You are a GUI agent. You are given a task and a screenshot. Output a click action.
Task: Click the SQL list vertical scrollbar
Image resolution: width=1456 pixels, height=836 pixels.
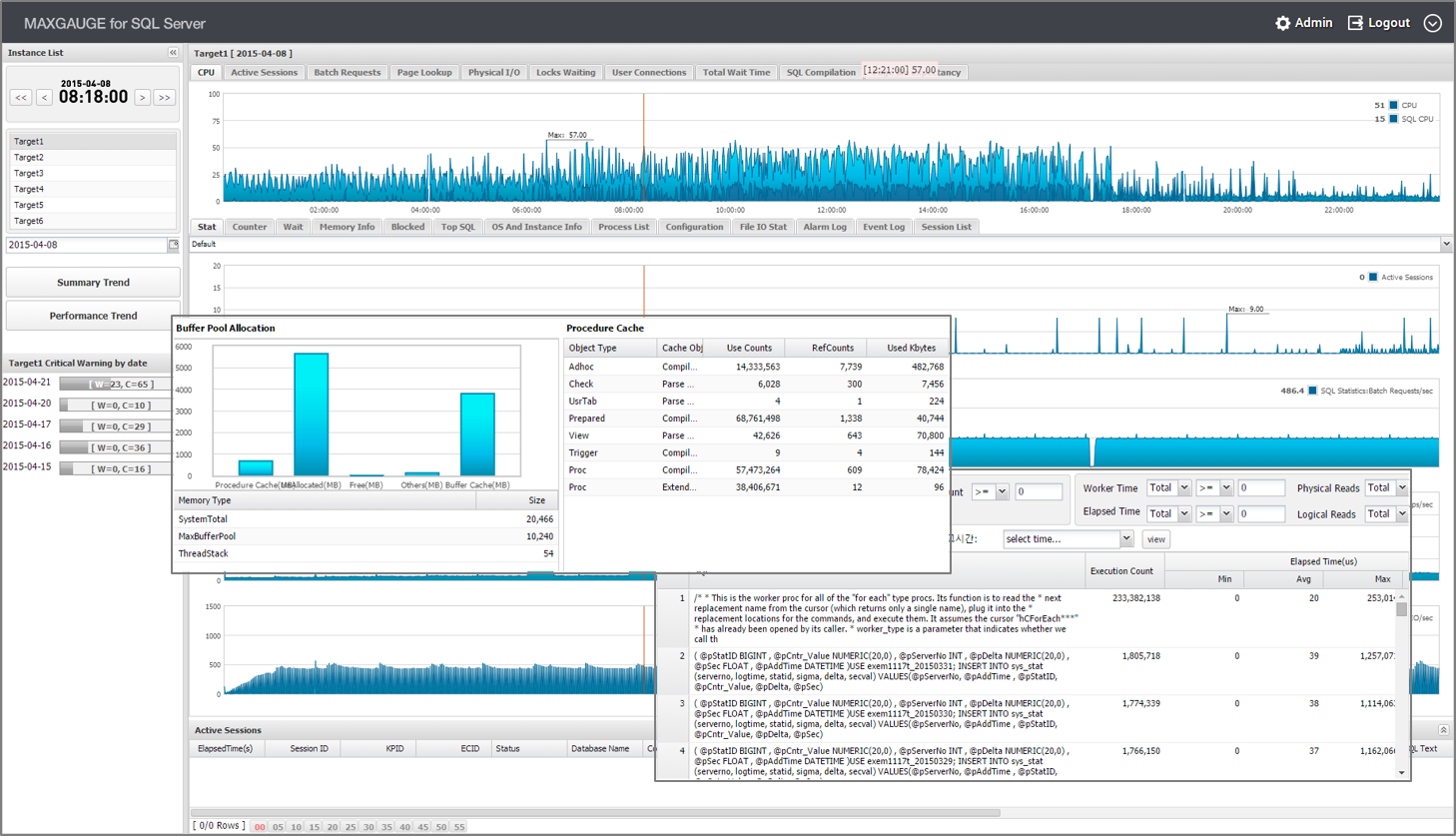point(1402,685)
